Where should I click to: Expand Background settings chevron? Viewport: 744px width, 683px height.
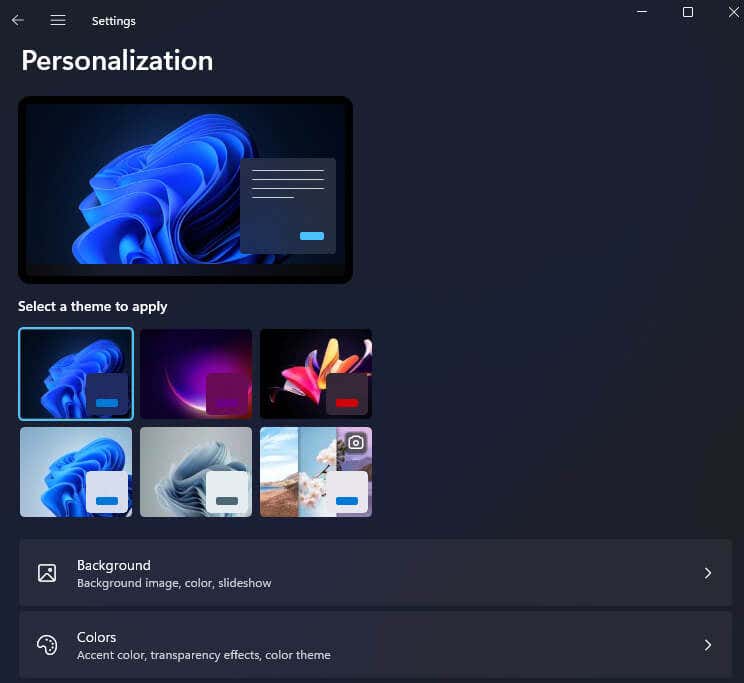707,573
